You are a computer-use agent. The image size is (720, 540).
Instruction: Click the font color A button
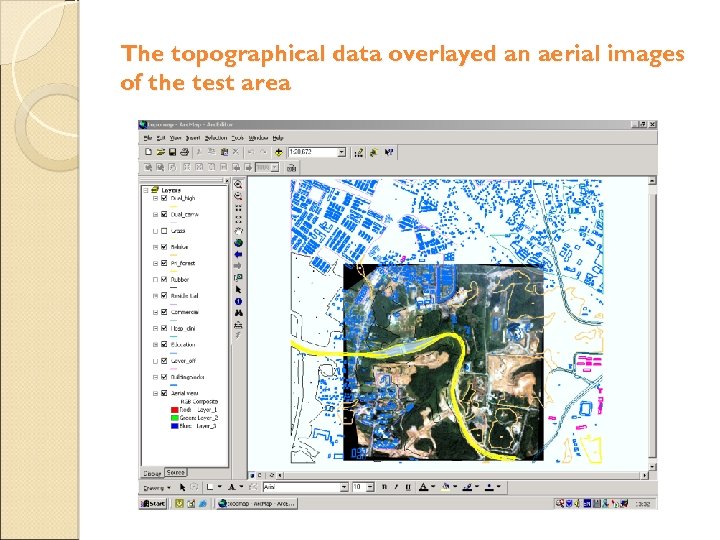point(423,487)
